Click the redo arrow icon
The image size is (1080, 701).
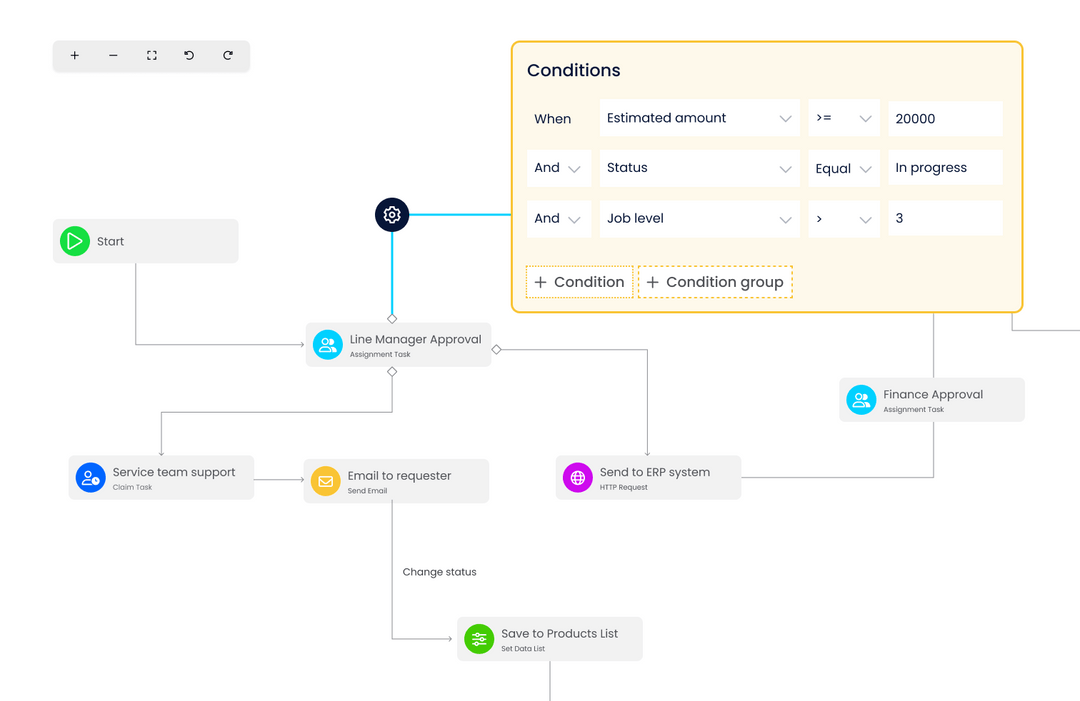point(228,56)
